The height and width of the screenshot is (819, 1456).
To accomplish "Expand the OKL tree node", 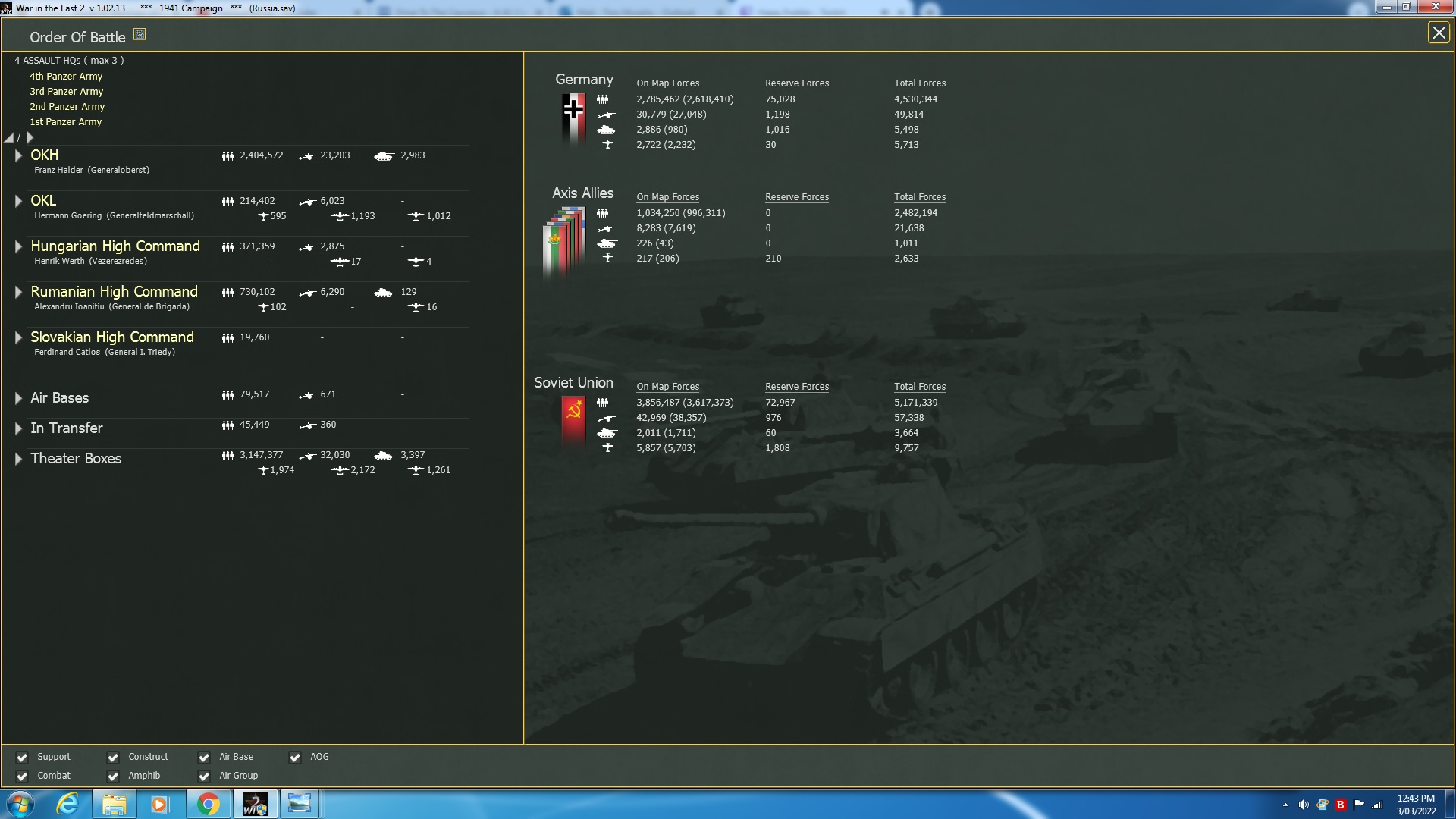I will (x=18, y=201).
